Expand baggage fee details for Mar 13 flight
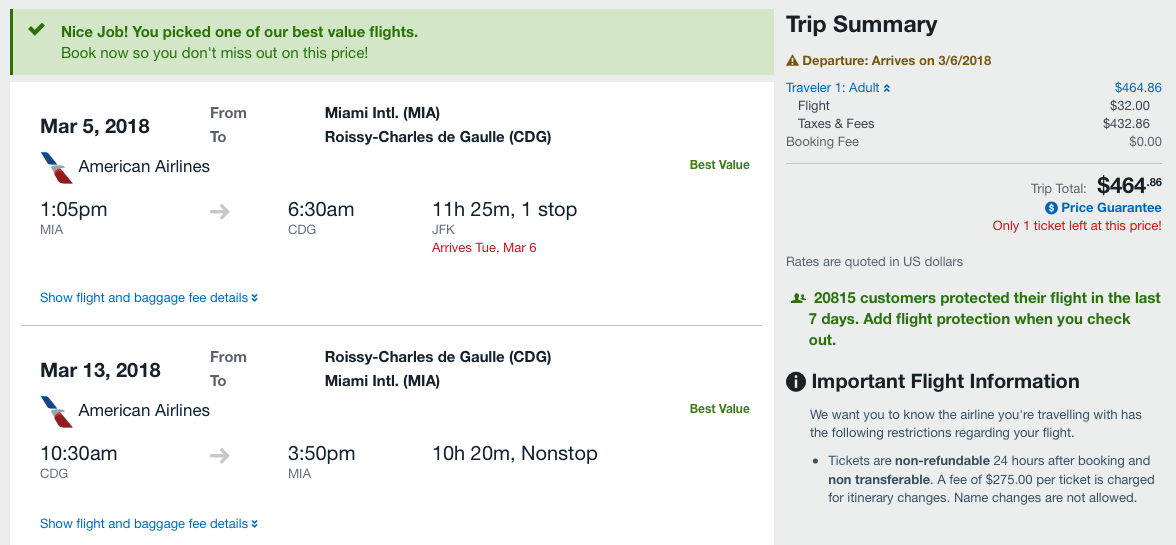The image size is (1176, 545). click(149, 524)
